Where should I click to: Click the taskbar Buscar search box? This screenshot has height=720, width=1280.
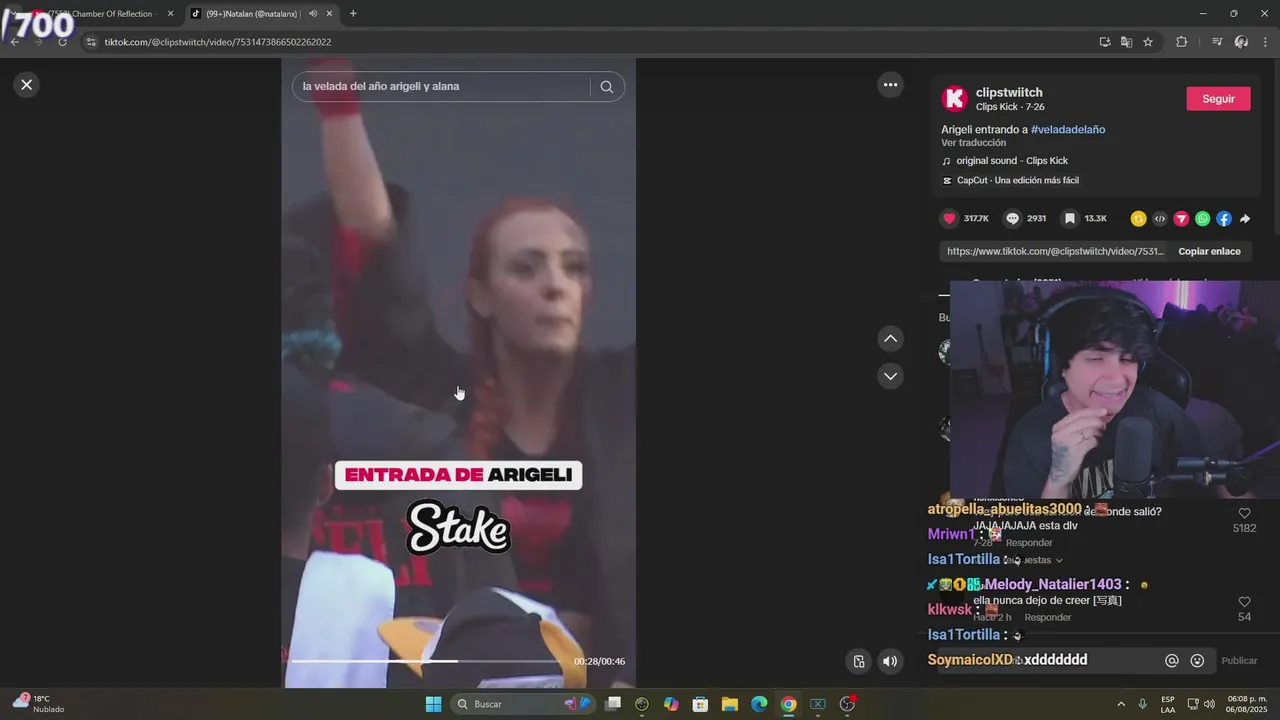(x=521, y=704)
